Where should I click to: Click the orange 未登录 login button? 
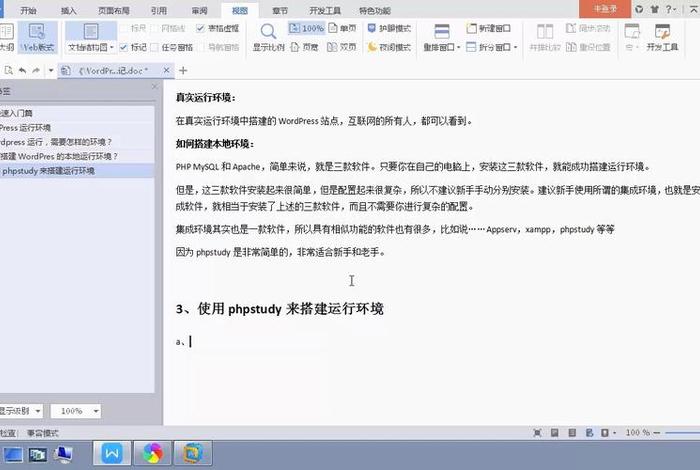(x=605, y=9)
